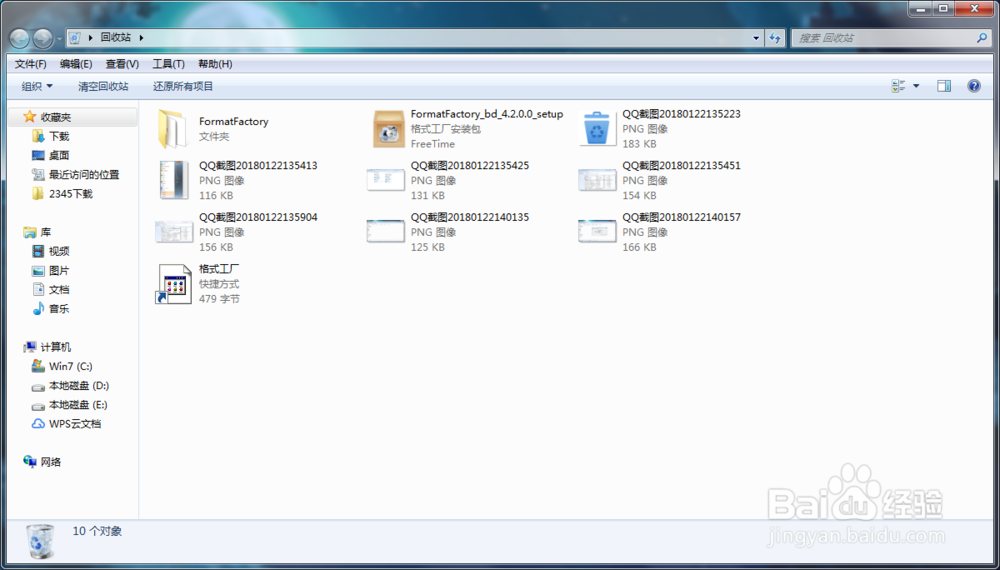Click the 10 个对象 status text
The width and height of the screenshot is (1000, 570).
pos(97,531)
